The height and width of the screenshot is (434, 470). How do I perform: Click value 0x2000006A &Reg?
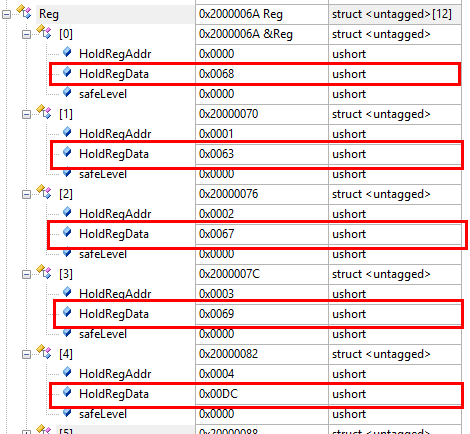tap(246, 34)
